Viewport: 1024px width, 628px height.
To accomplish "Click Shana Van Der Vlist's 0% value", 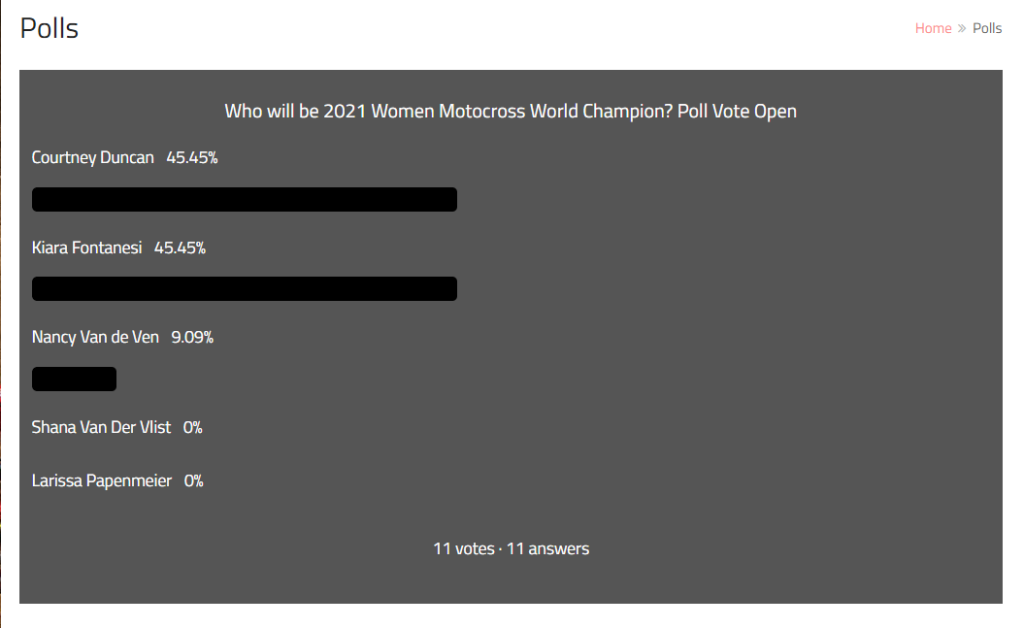I will (193, 427).
